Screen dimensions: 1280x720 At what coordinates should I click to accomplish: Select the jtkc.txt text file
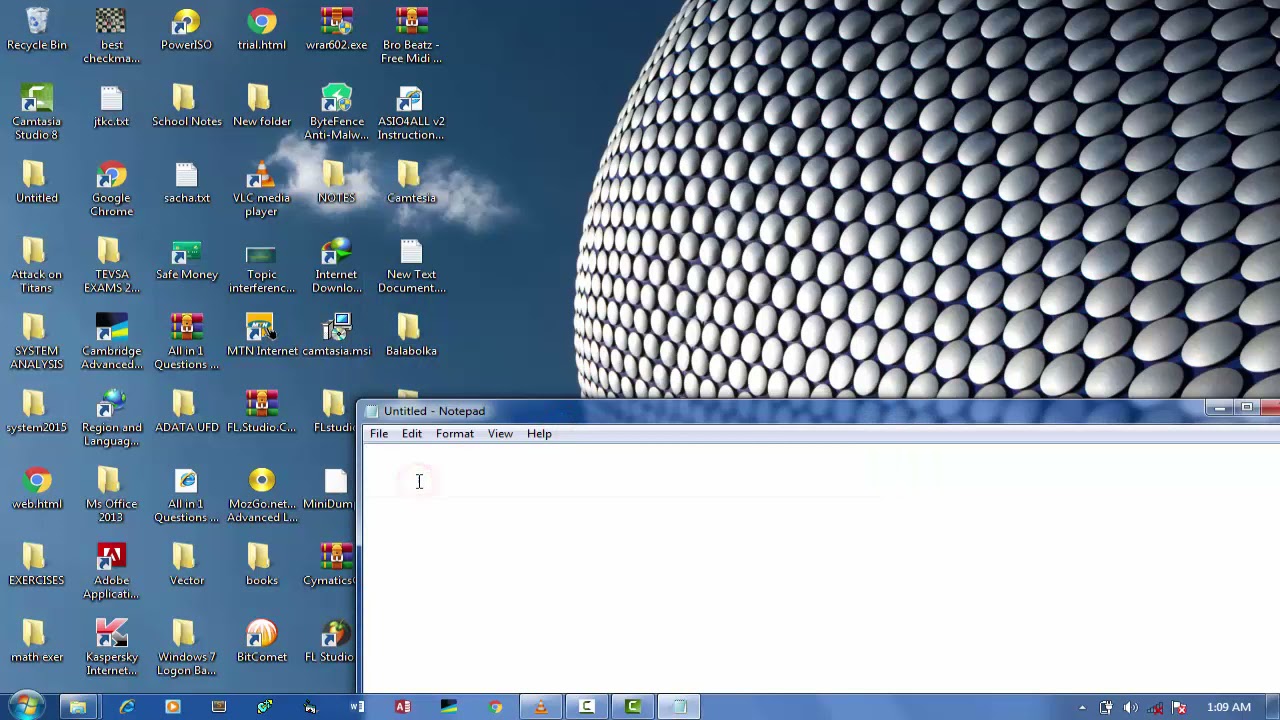(x=111, y=107)
